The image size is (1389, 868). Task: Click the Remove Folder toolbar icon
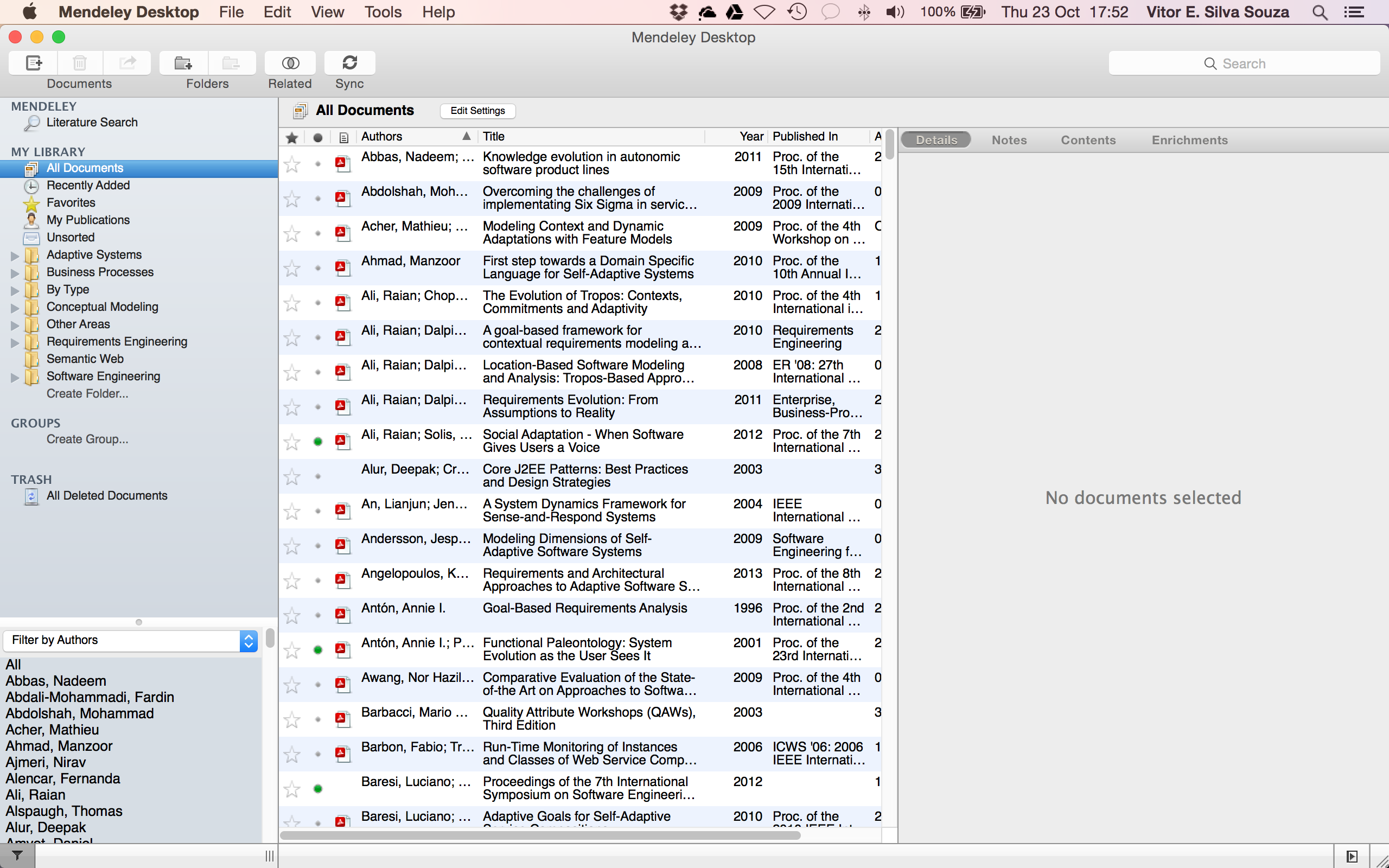pos(232,62)
